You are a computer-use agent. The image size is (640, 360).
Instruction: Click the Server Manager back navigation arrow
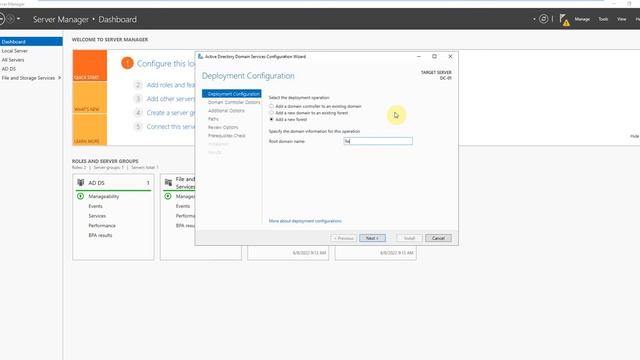tap(2, 19)
